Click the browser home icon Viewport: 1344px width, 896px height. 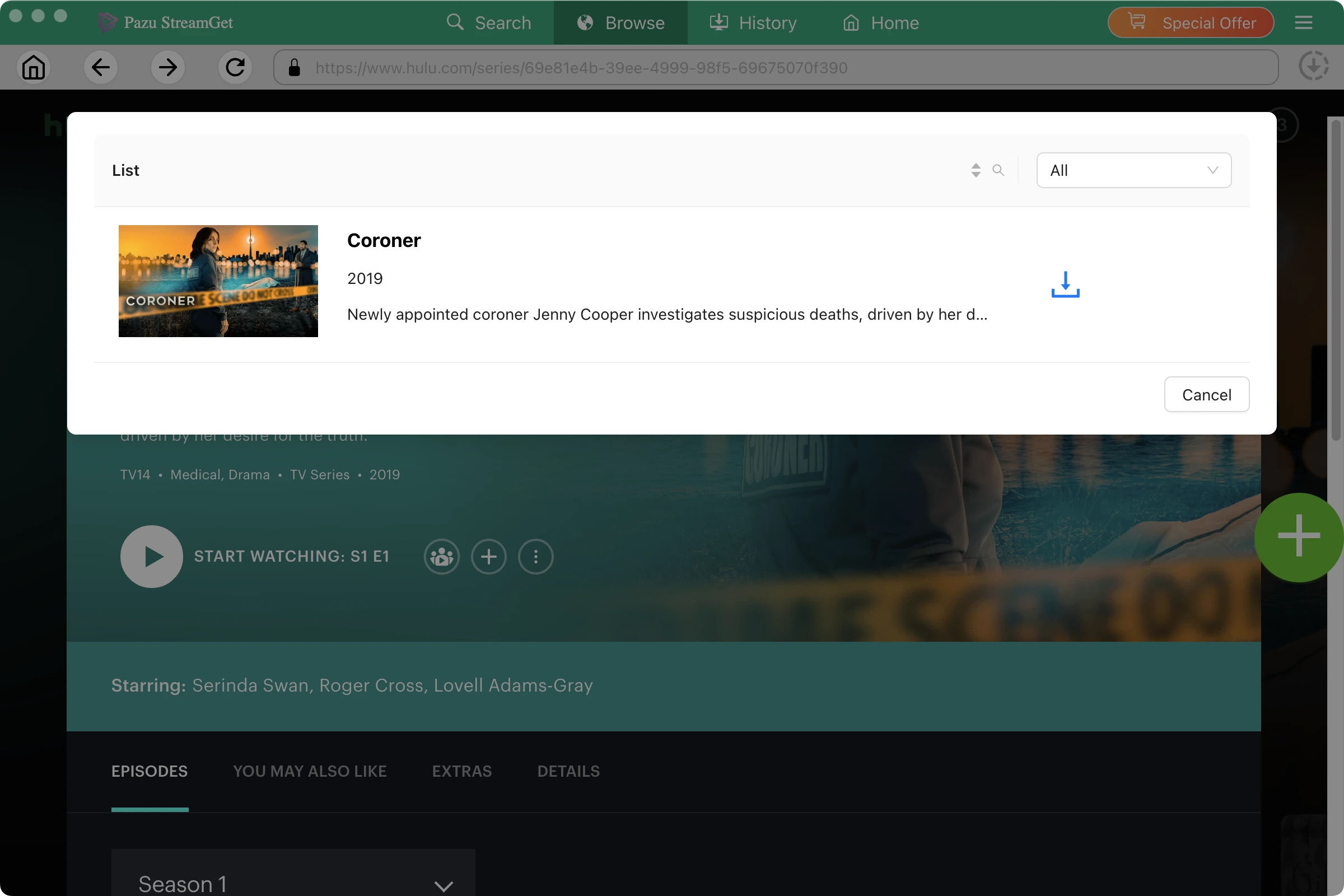click(x=33, y=67)
